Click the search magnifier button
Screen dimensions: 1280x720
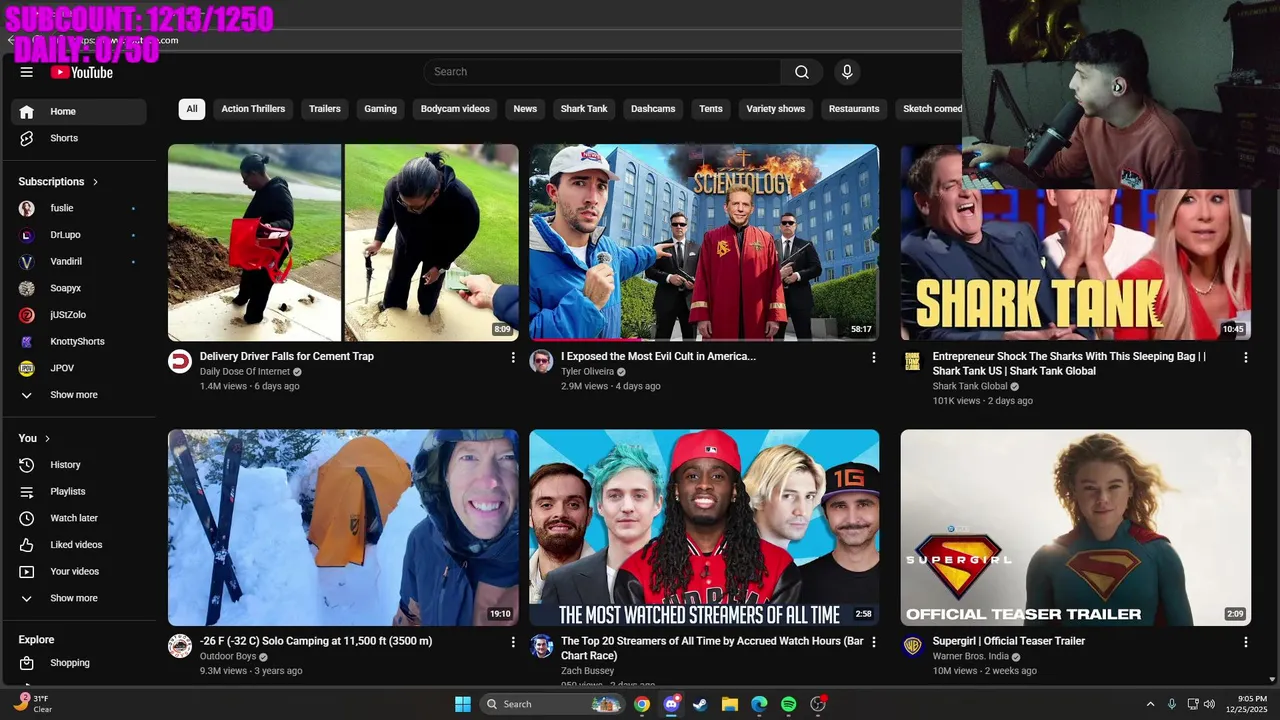point(802,72)
